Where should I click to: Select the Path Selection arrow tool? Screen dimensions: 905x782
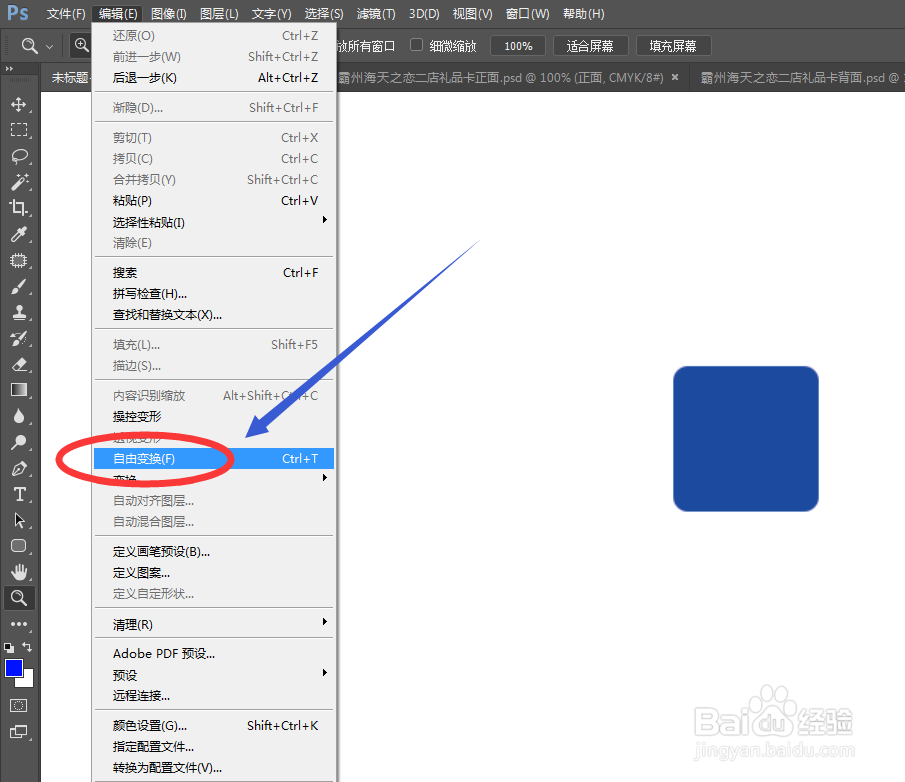click(18, 520)
